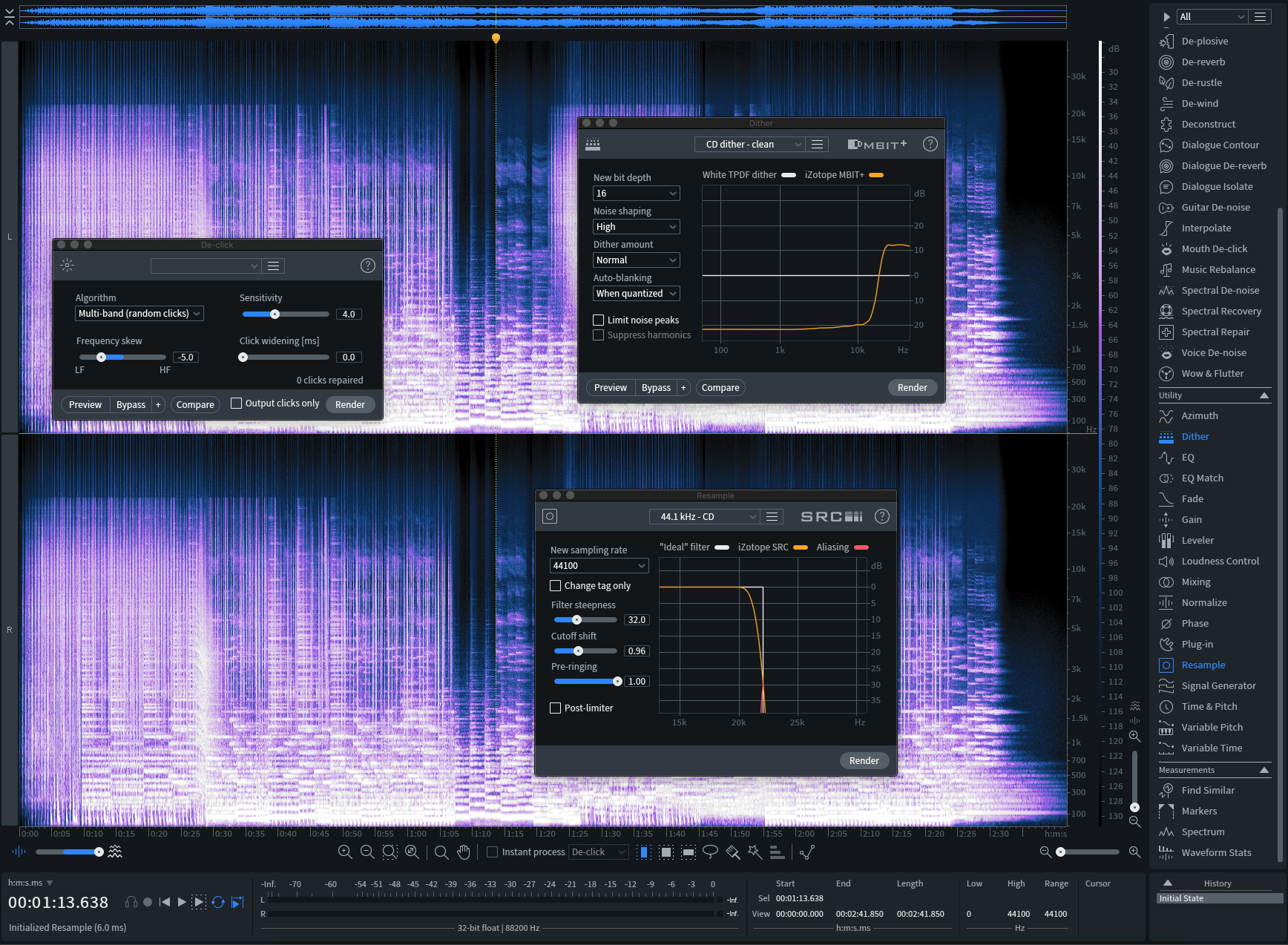The width and height of the screenshot is (1288, 945).
Task: Click Render in the Resample window
Action: tap(864, 761)
